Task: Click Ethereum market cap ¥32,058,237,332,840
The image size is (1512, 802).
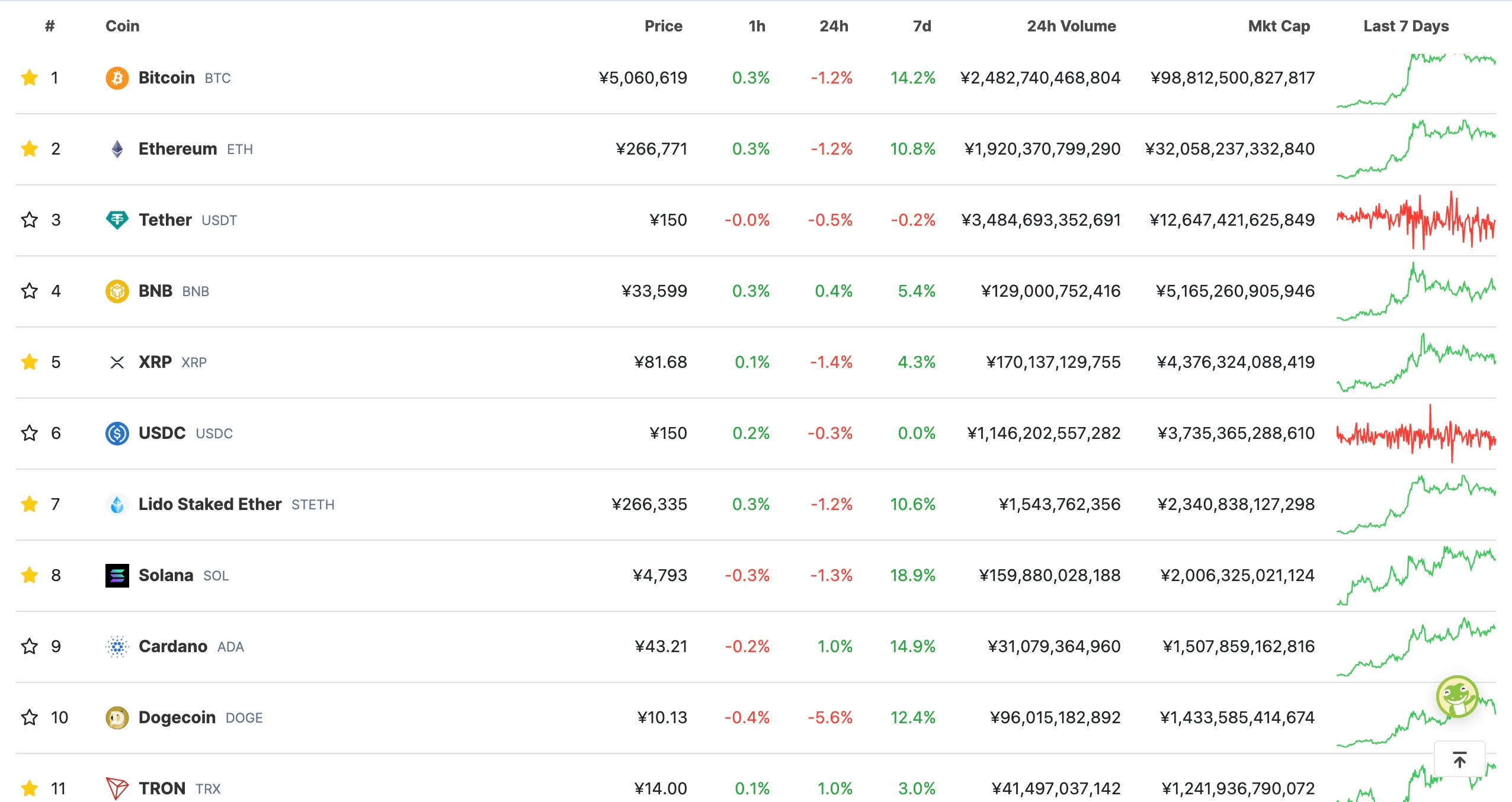Action: (1230, 149)
